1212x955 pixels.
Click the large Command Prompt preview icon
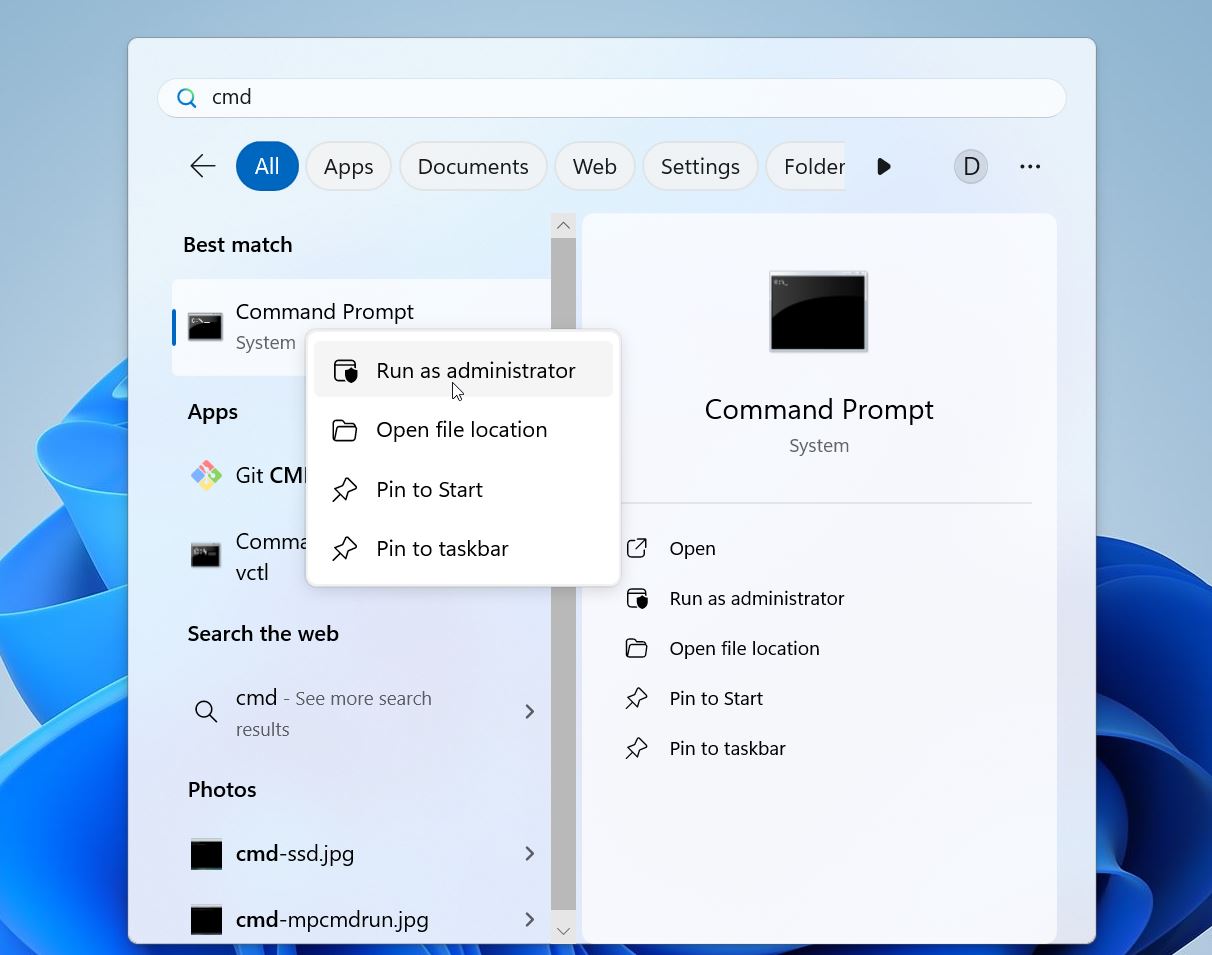818,312
